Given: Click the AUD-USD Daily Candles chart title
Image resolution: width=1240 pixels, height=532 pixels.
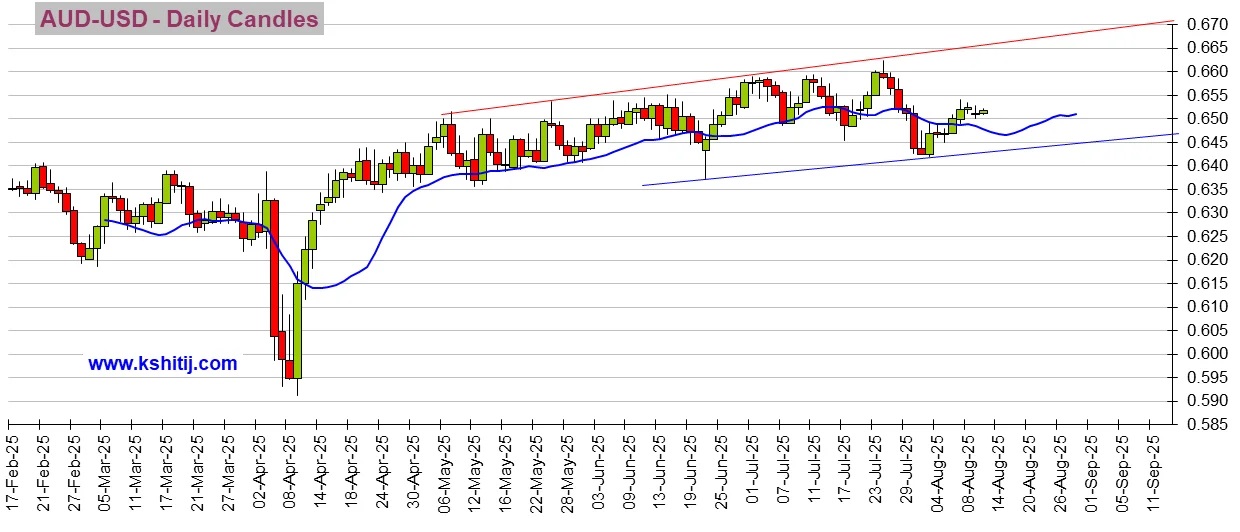Looking at the screenshot, I should pos(179,19).
